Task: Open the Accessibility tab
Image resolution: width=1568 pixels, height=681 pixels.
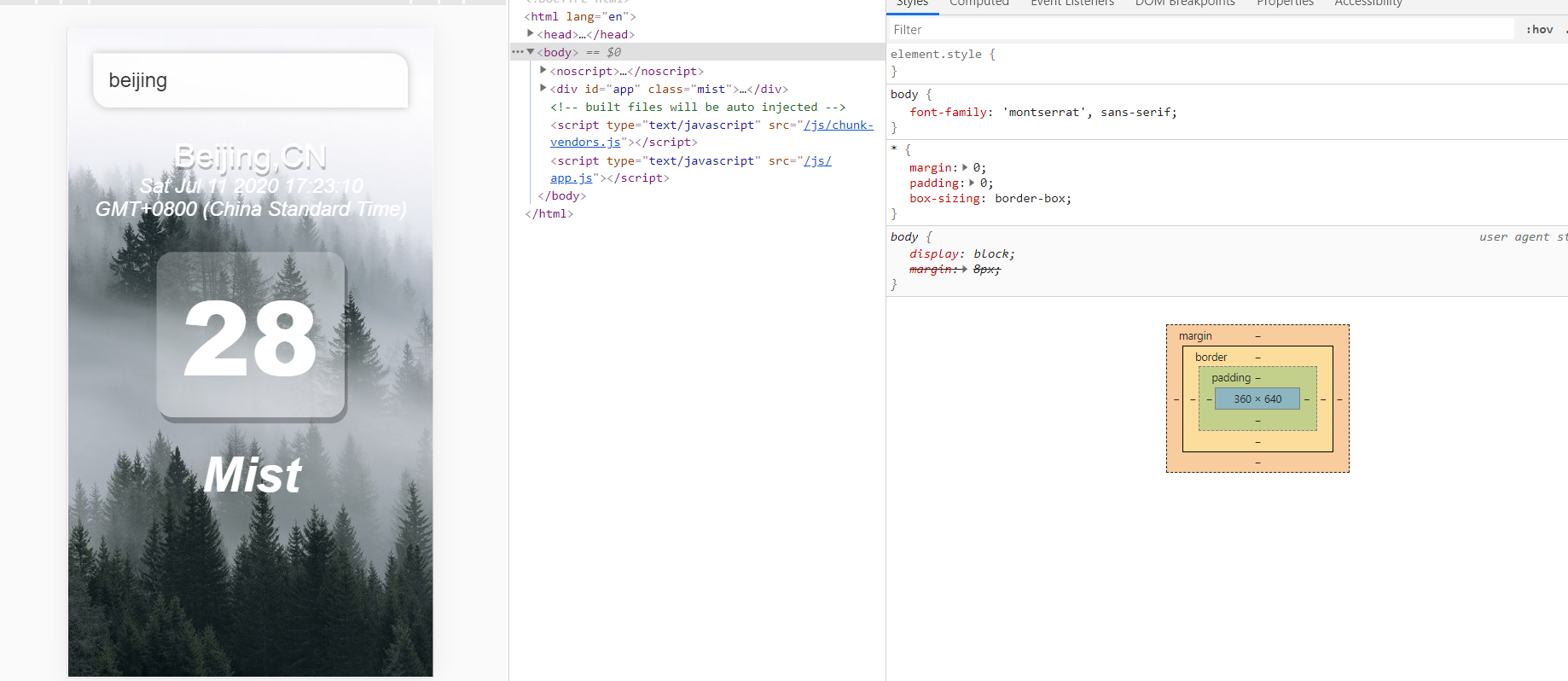Action: pyautogui.click(x=1368, y=3)
